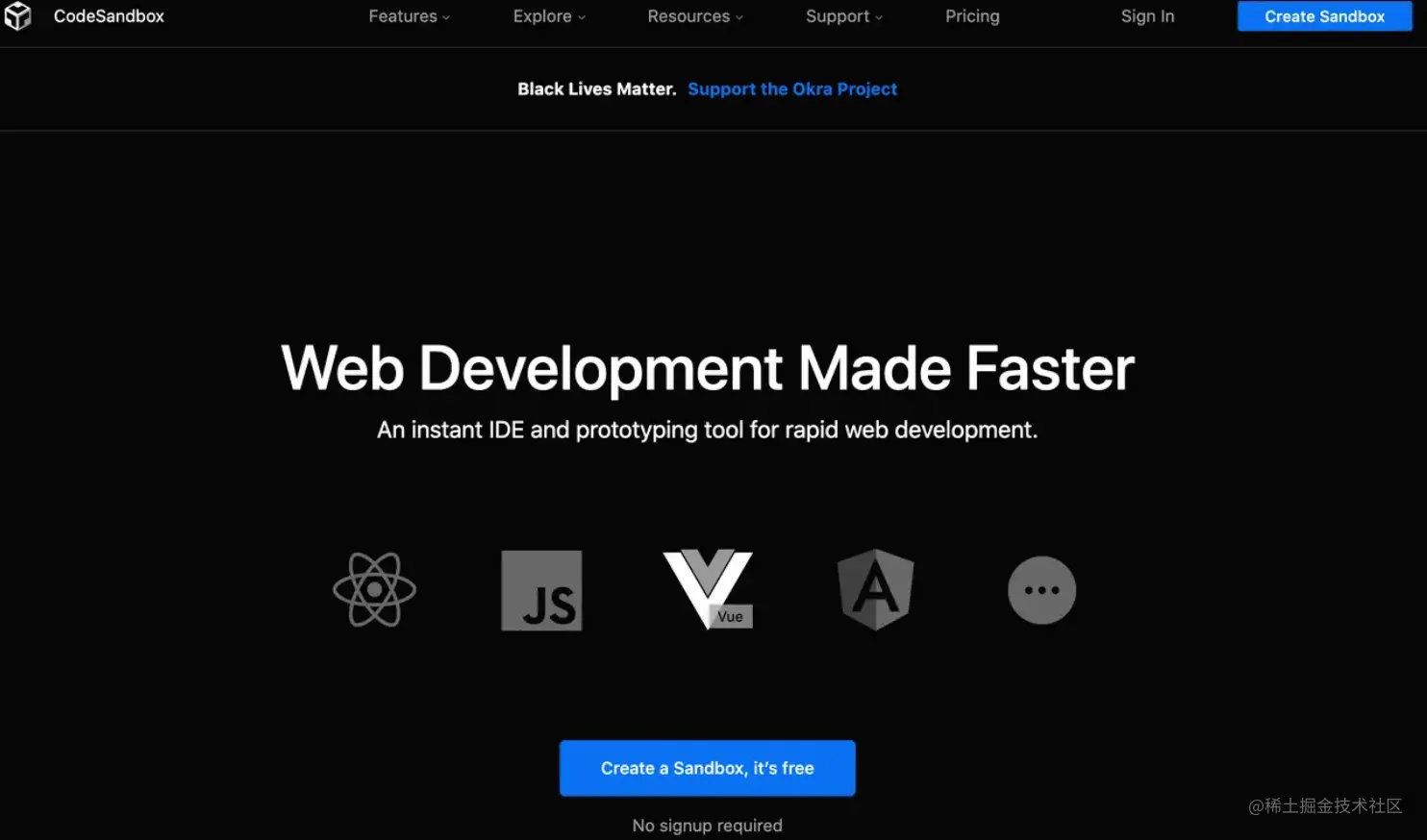The height and width of the screenshot is (840, 1427).
Task: Choose the JavaScript JS icon
Action: click(x=541, y=590)
